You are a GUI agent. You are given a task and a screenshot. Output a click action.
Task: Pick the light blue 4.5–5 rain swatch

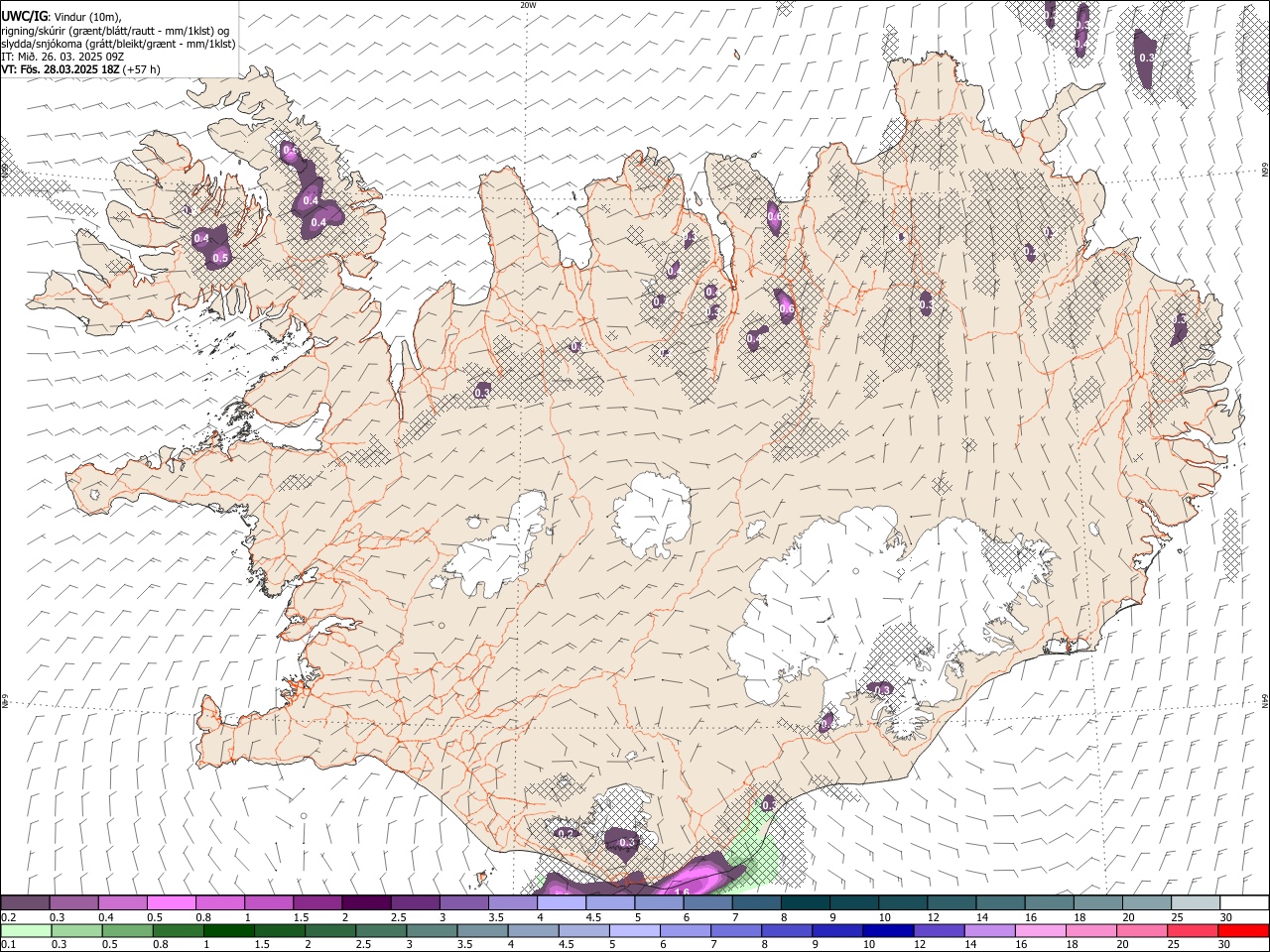583,930
